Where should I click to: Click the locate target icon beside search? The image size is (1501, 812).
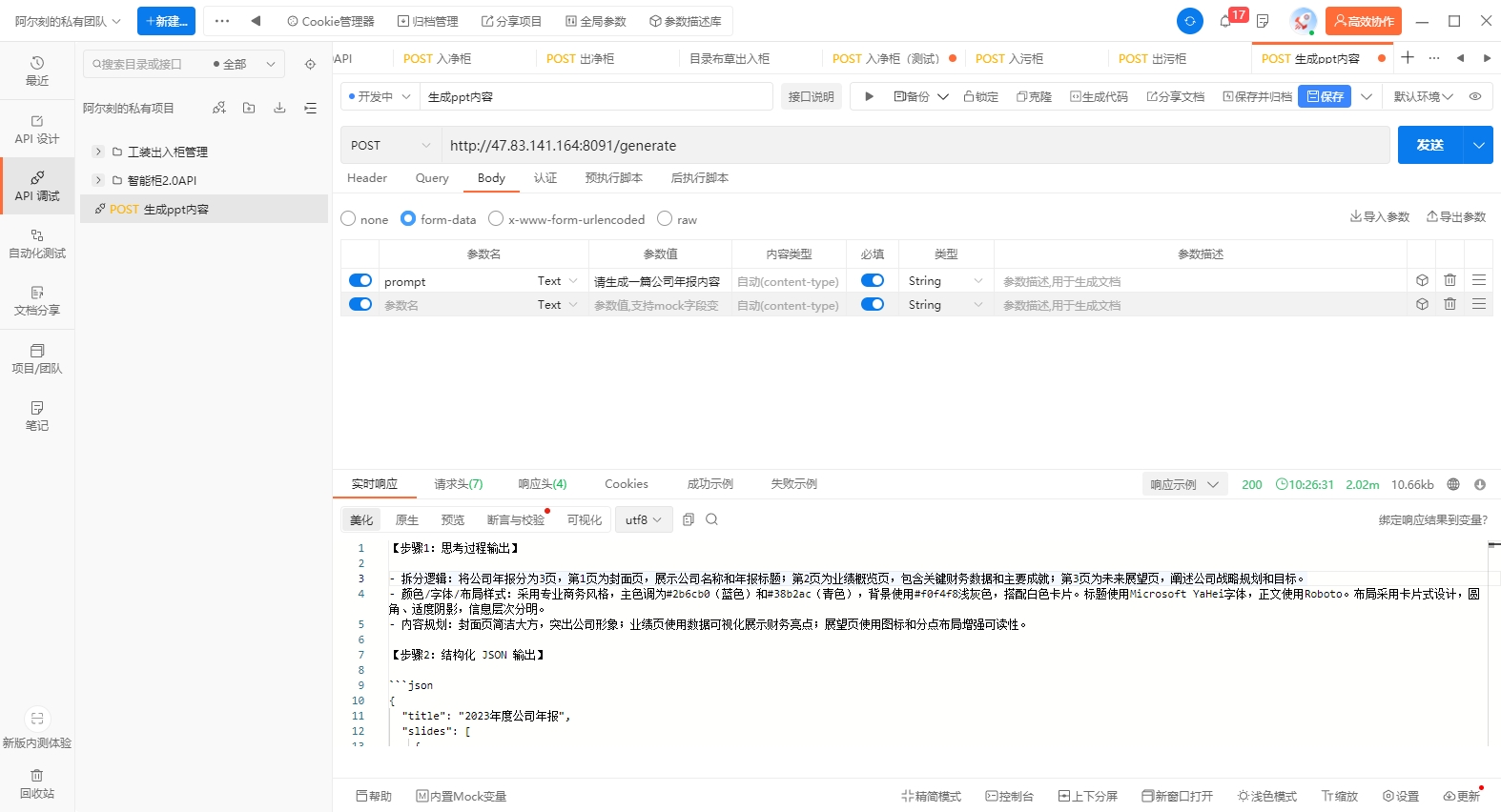pos(310,64)
